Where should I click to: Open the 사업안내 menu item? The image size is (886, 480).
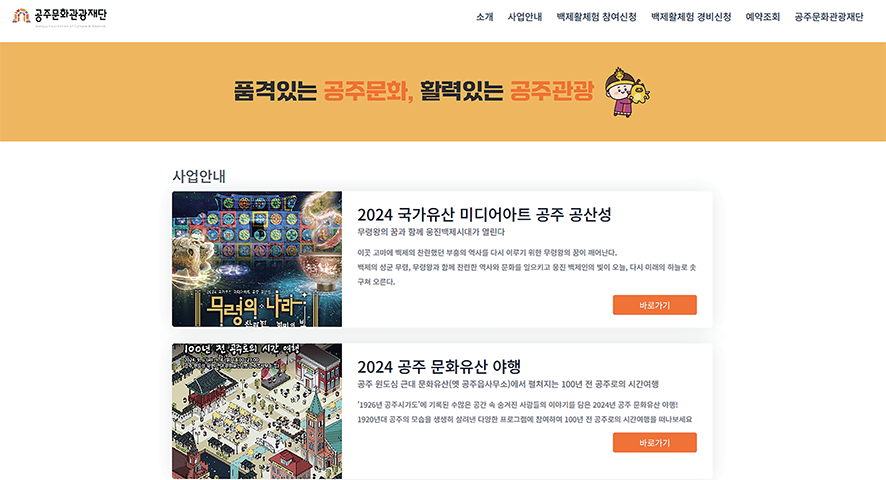[x=524, y=17]
